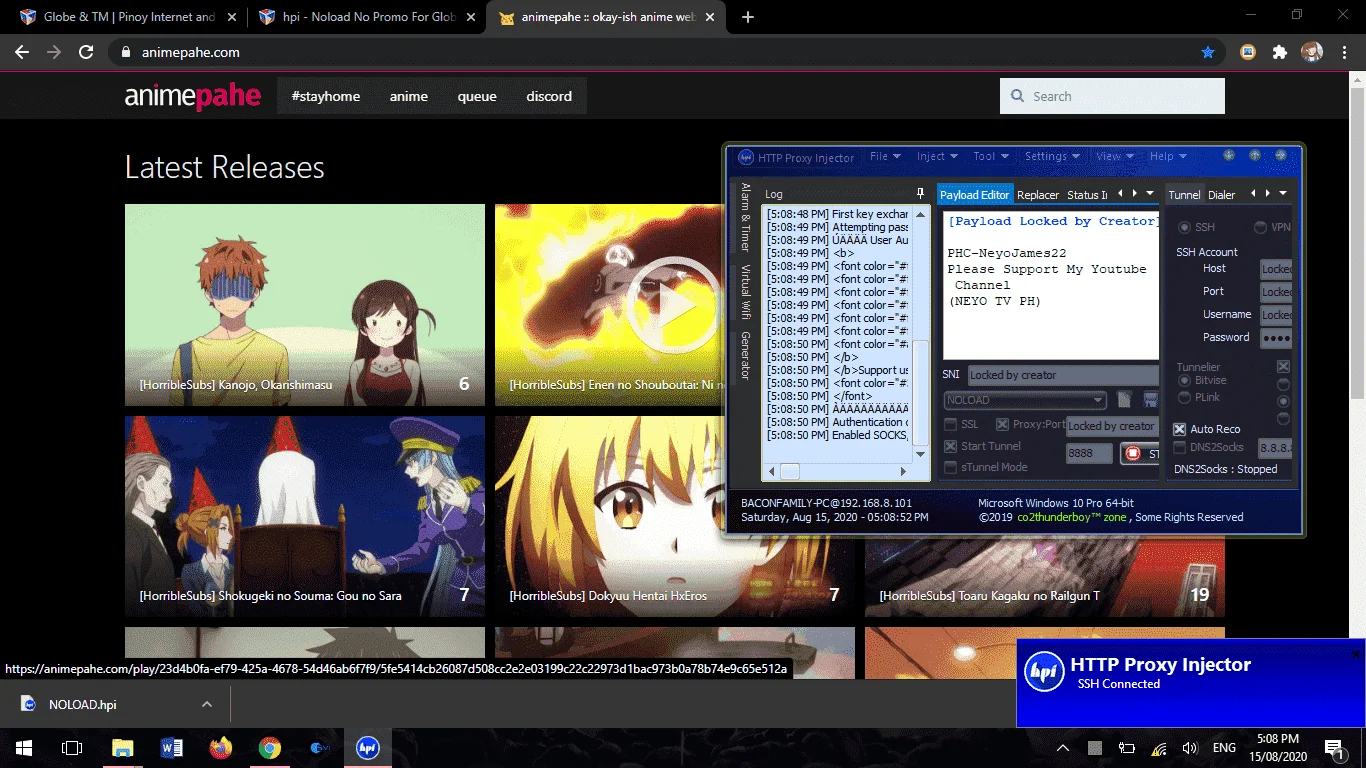Switch to the Payload Editor tab
The image size is (1366, 768).
click(975, 195)
